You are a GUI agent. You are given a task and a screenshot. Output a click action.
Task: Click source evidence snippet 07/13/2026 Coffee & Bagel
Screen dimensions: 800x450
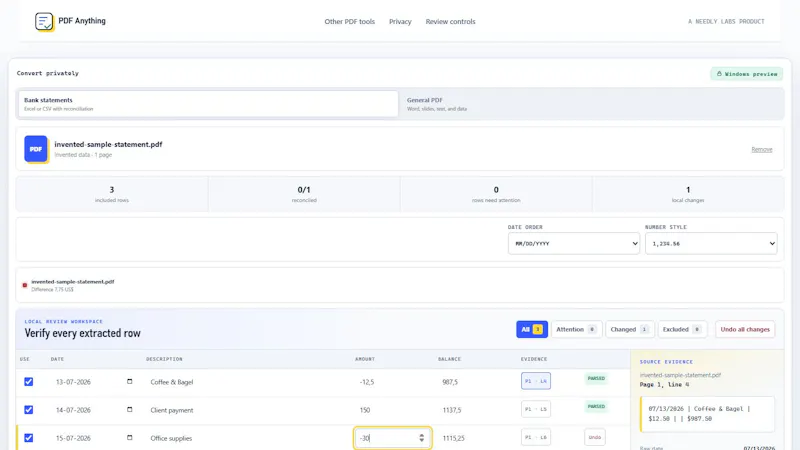[x=708, y=414]
